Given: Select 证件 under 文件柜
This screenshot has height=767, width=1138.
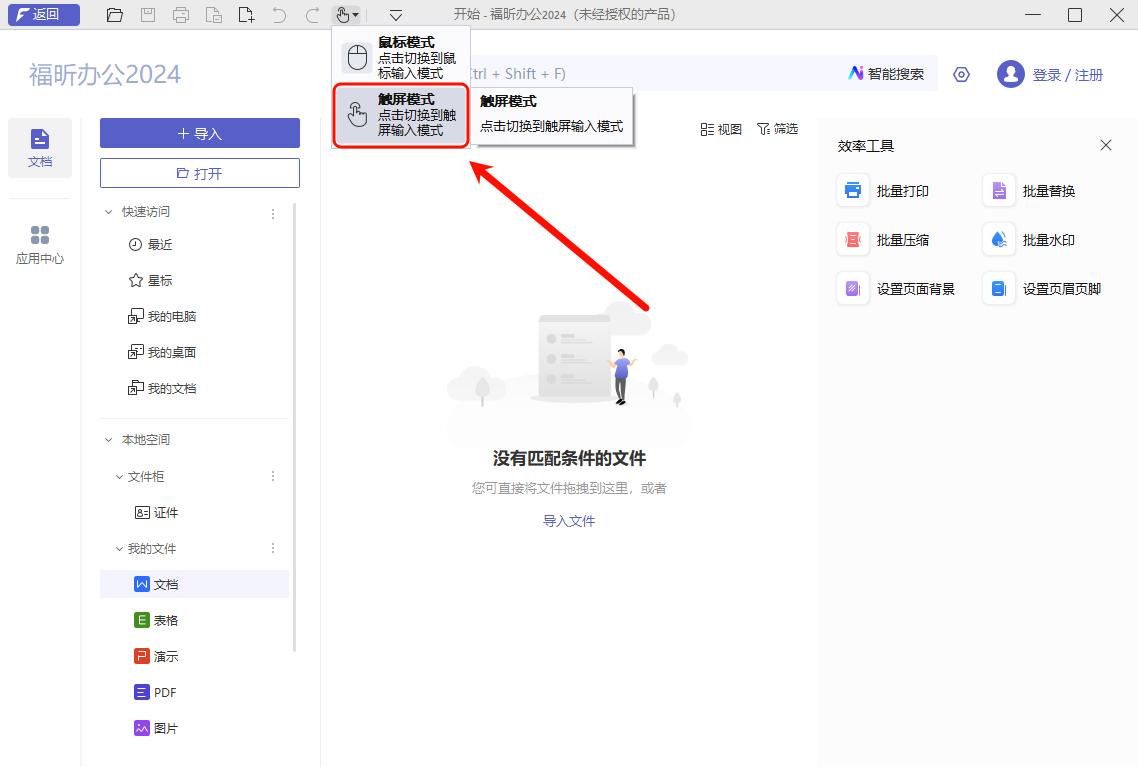Looking at the screenshot, I should (x=157, y=513).
